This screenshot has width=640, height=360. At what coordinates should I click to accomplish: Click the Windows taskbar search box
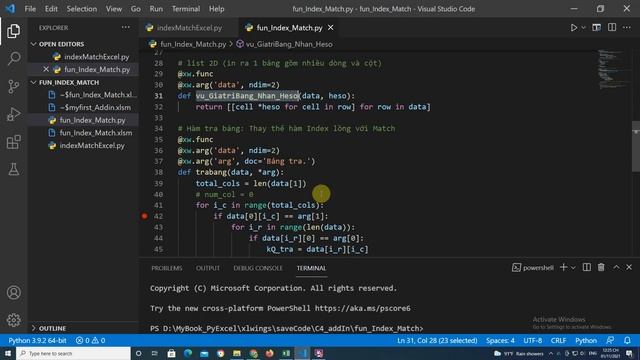[73, 353]
